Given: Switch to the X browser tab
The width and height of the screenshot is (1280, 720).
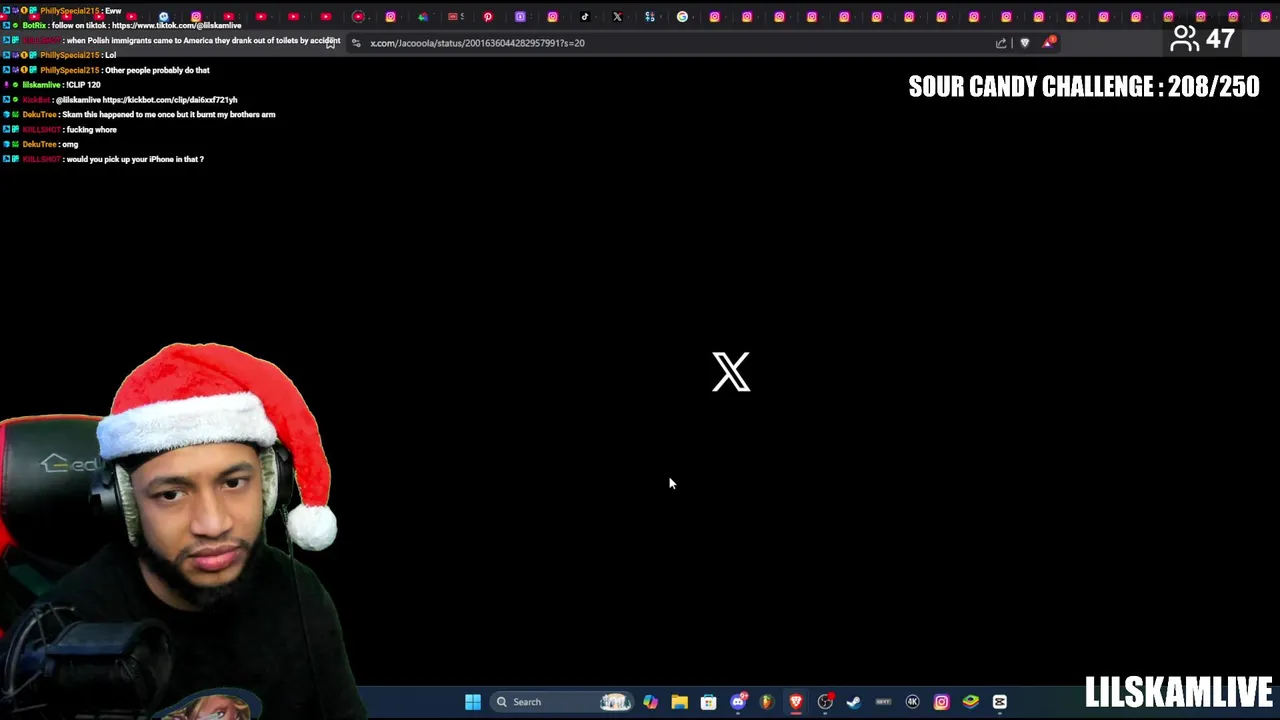Looking at the screenshot, I should [x=617, y=17].
